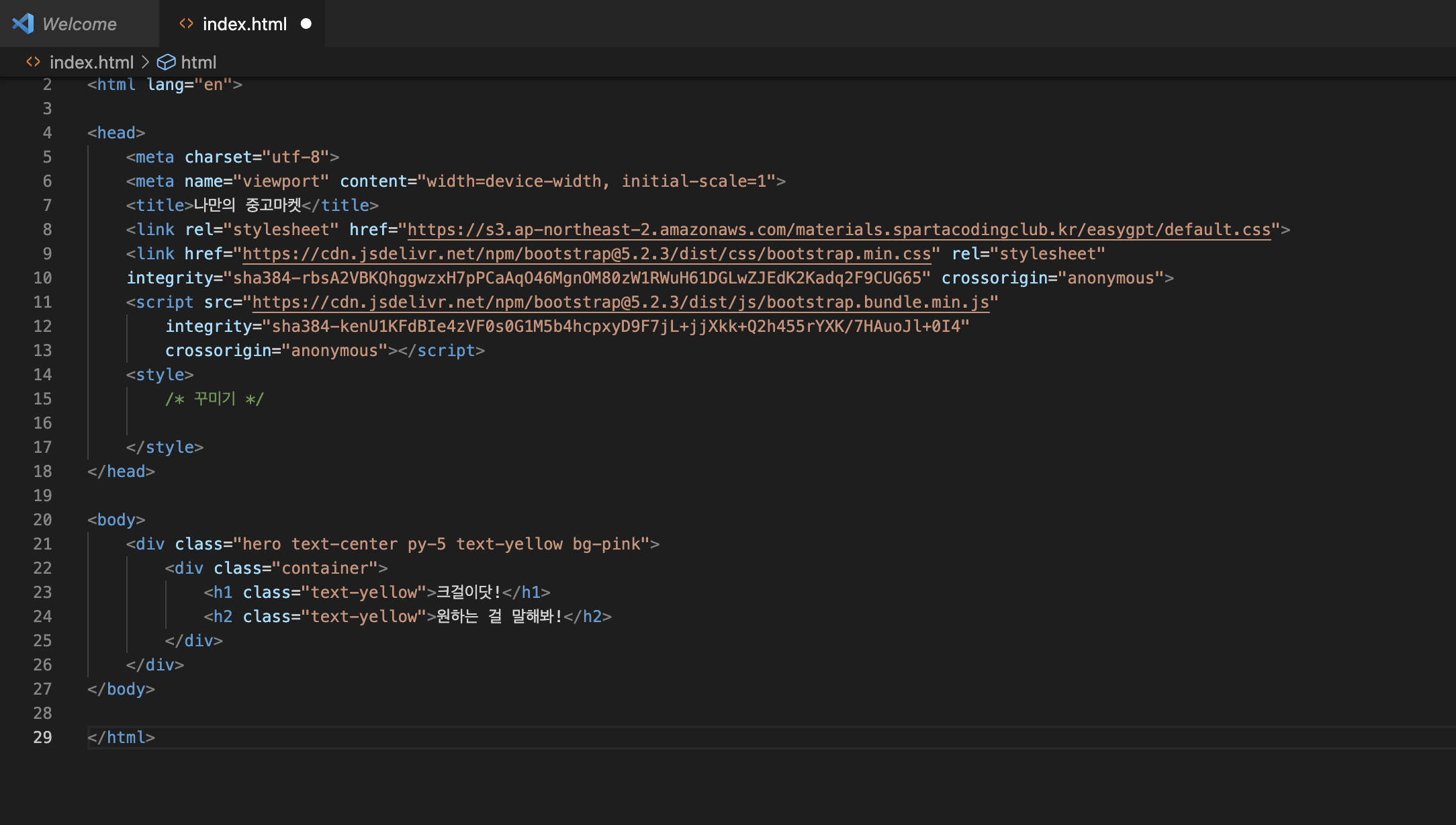This screenshot has height=825, width=1456.
Task: Click the crossorigin attribute on line 10
Action: [1052, 278]
